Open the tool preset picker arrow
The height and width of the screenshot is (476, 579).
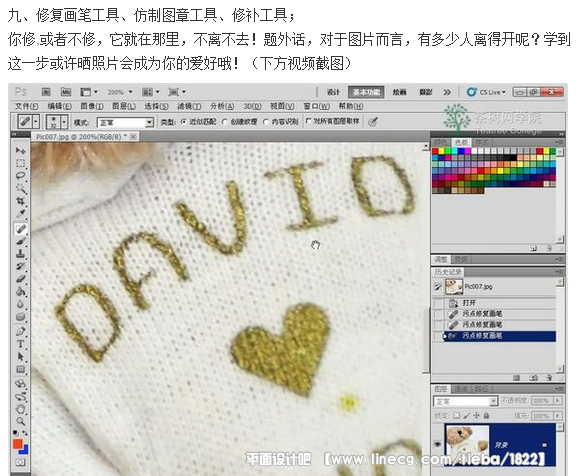[x=36, y=121]
